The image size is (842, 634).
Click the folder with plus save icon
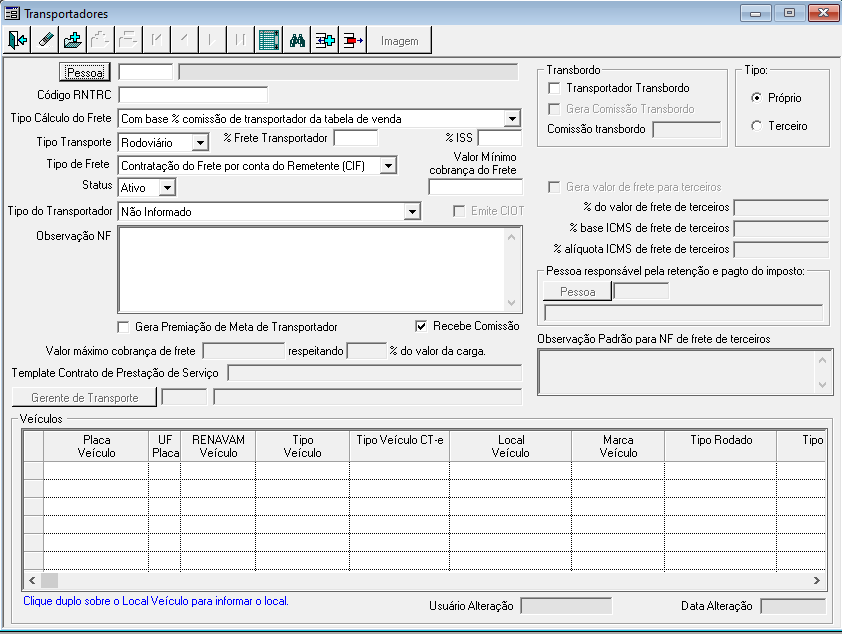pos(72,40)
